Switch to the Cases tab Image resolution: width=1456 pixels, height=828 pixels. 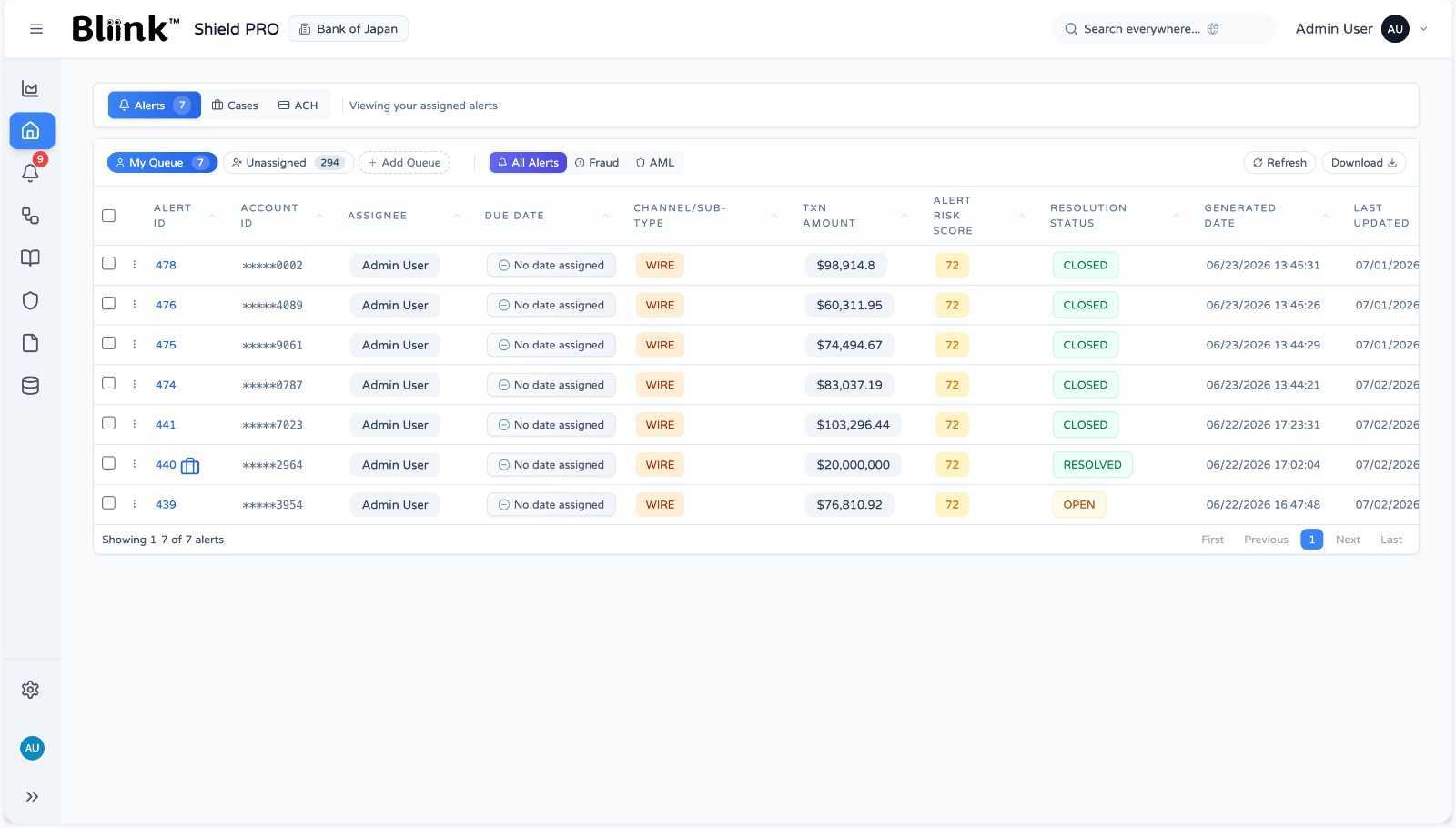tap(235, 106)
